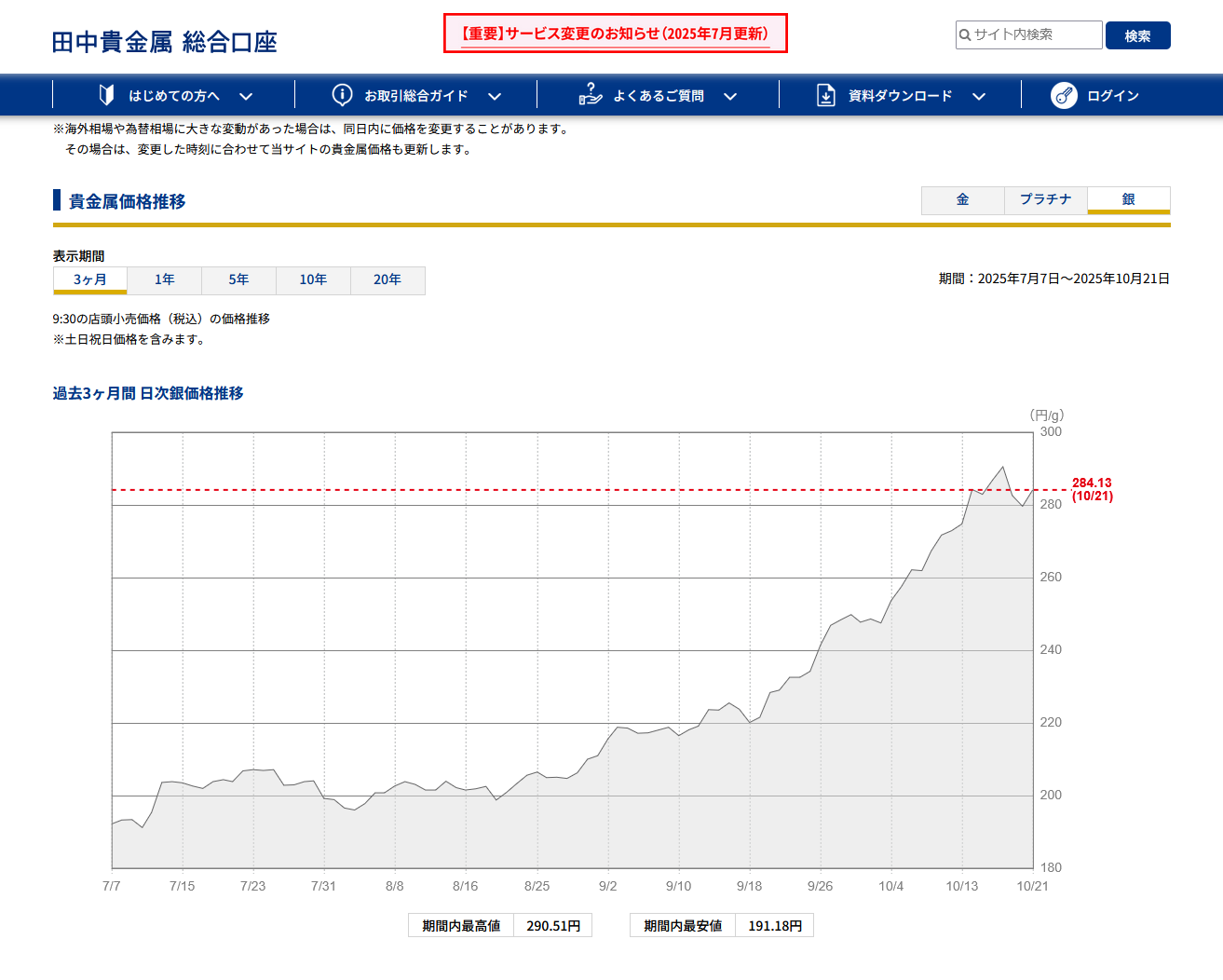Click the 田中貴金属 総合口座 site logo

click(165, 42)
